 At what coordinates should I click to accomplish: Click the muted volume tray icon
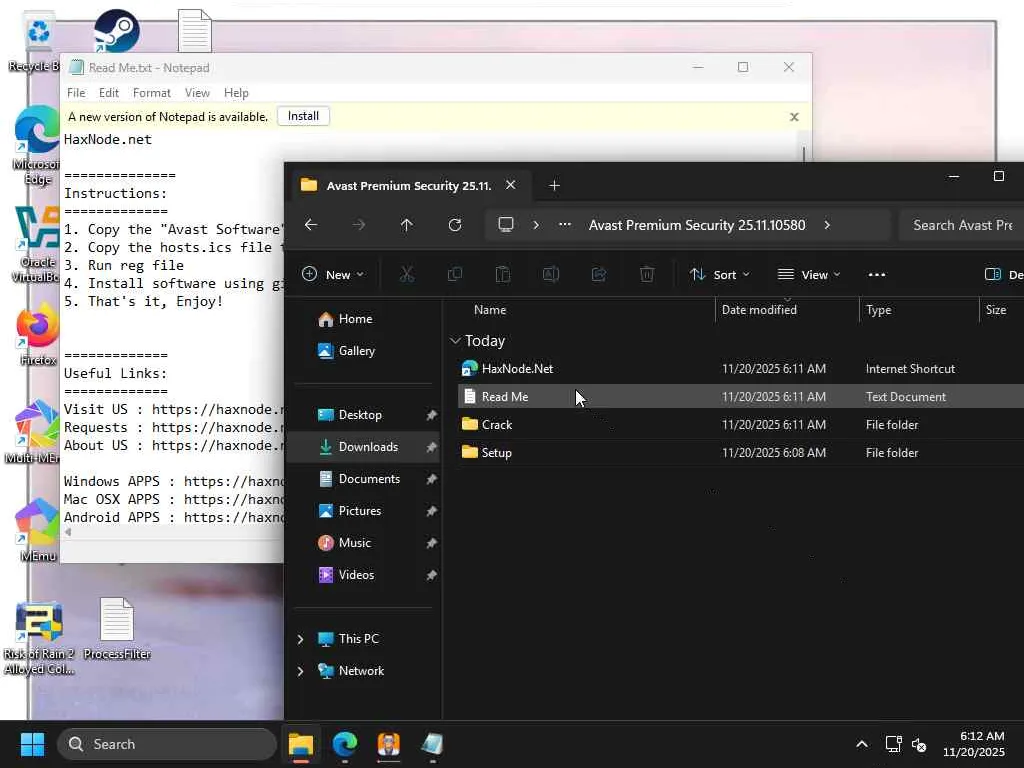tap(919, 744)
